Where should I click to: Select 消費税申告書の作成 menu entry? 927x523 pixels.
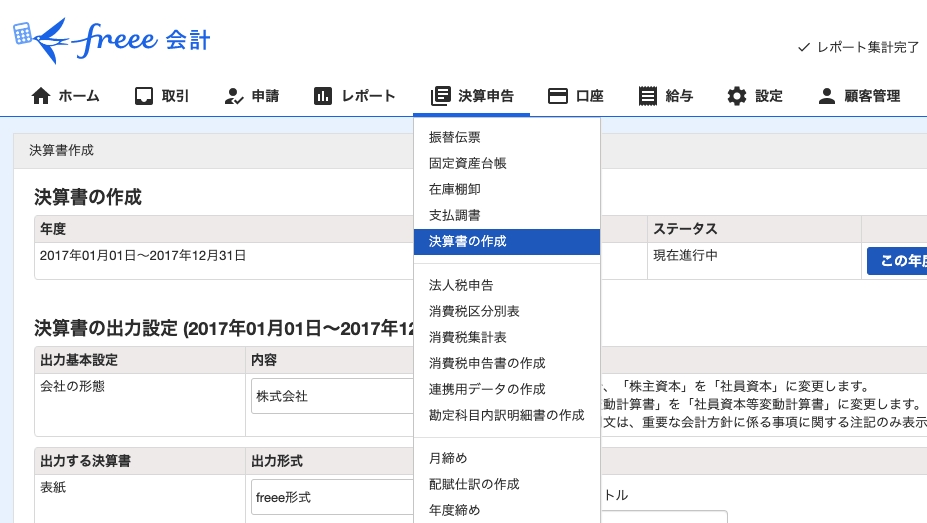(x=507, y=363)
